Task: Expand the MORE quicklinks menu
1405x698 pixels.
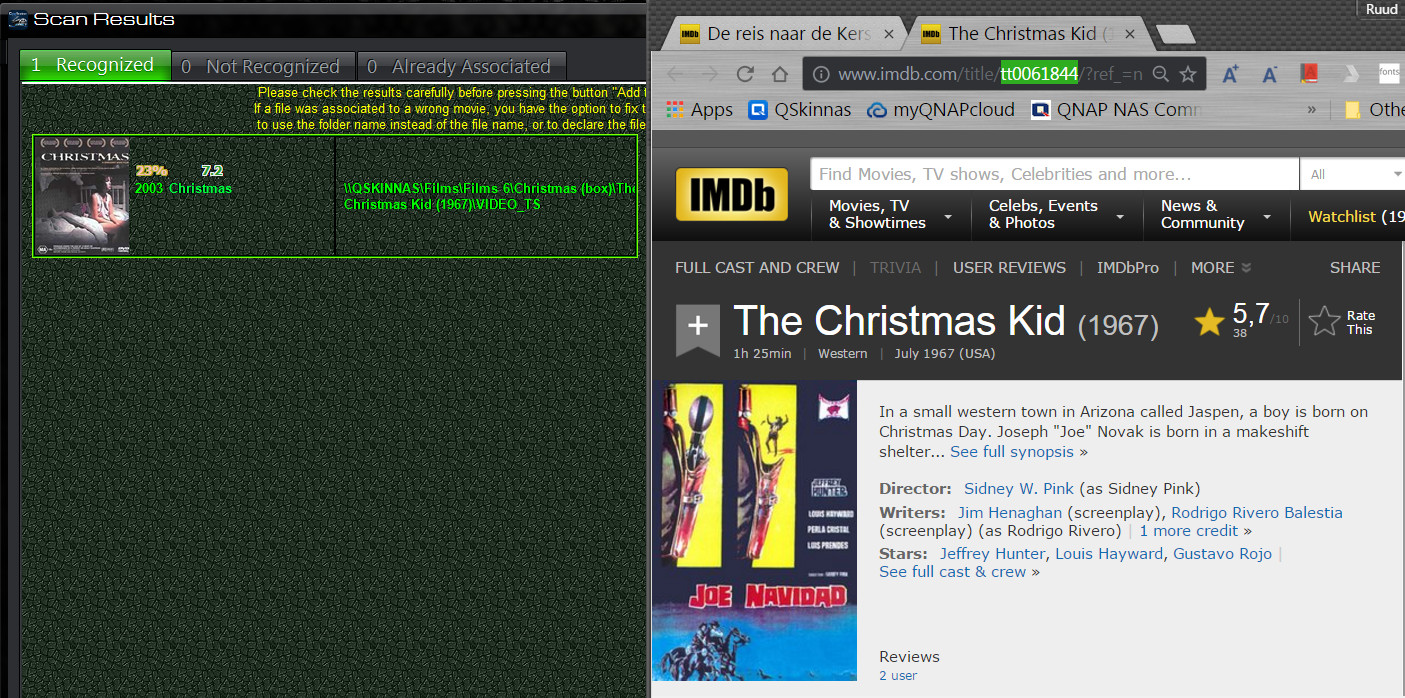Action: tap(1221, 267)
